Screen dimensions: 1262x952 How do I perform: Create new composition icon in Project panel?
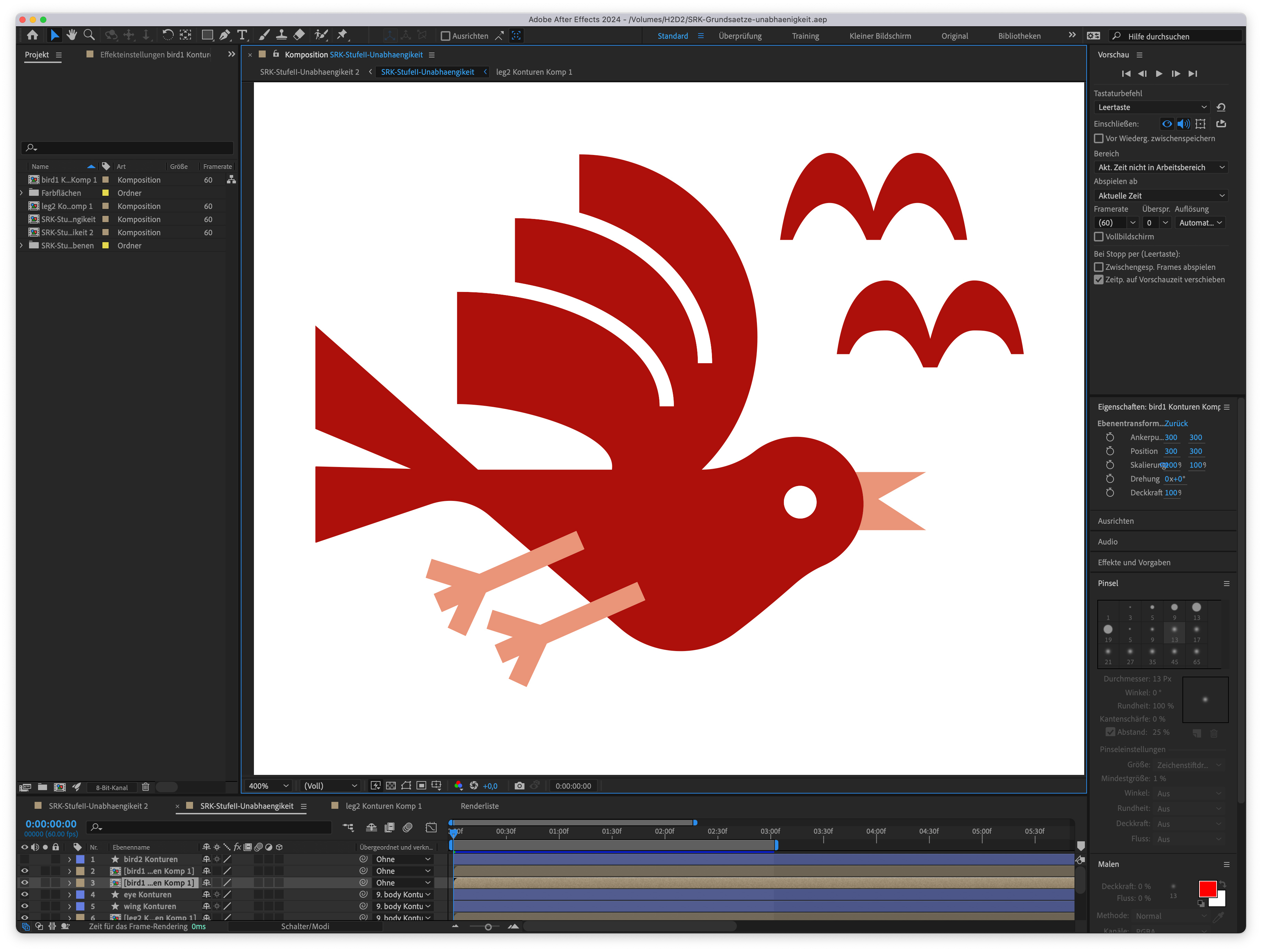pyautogui.click(x=60, y=787)
